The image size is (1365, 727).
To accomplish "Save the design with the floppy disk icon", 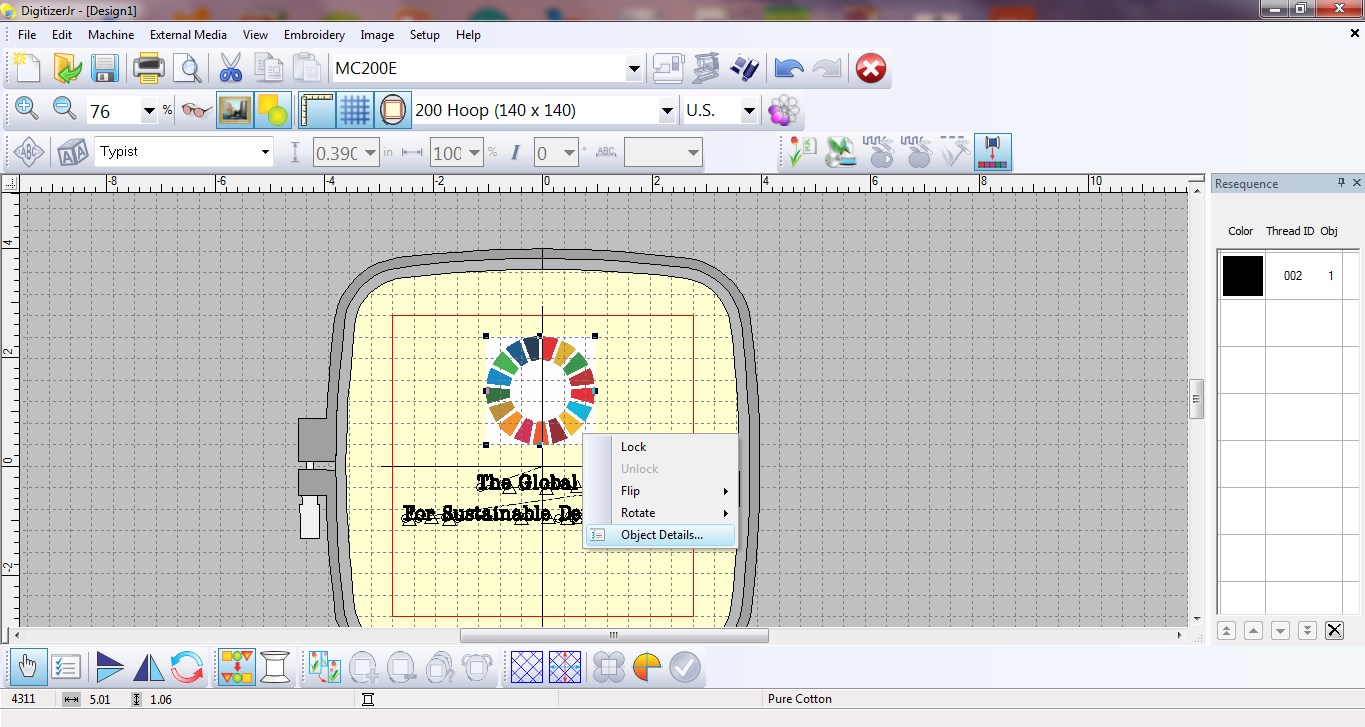I will (105, 68).
